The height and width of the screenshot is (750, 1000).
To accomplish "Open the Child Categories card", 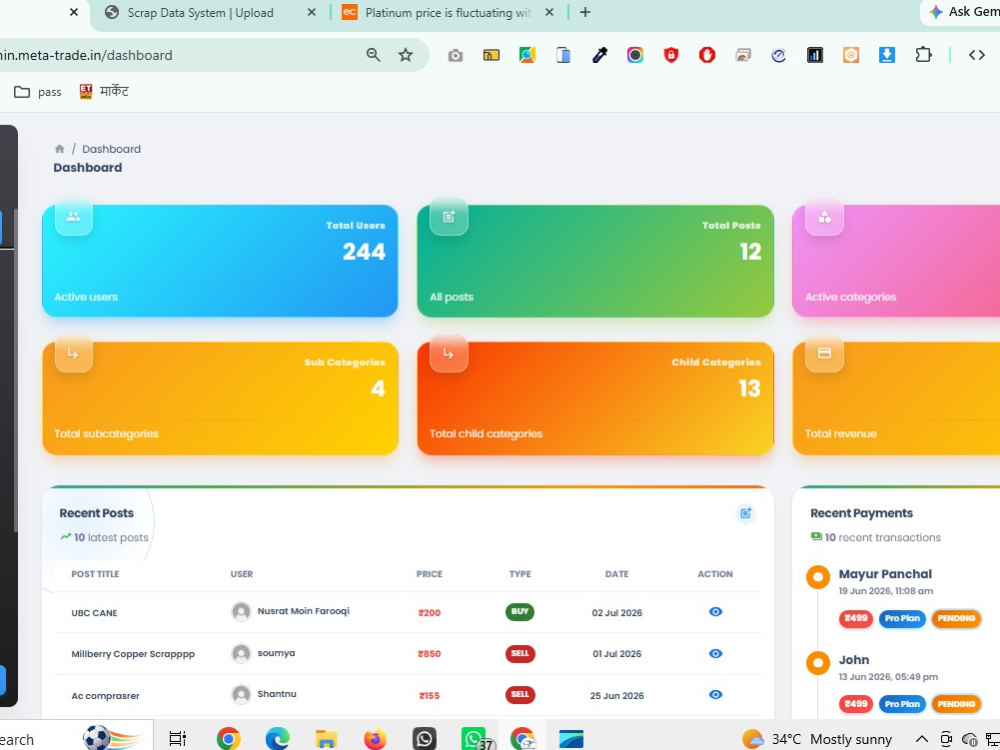I will tap(595, 398).
